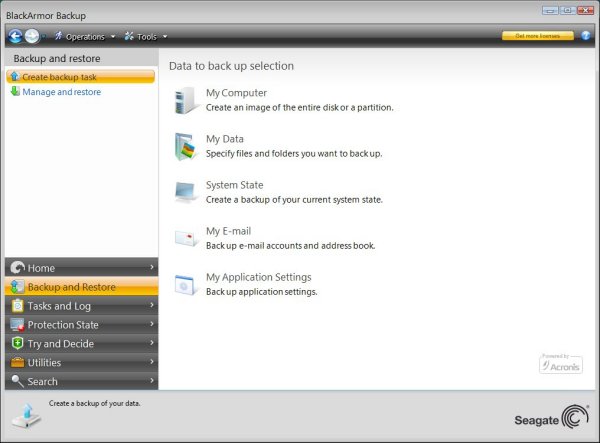The width and height of the screenshot is (600, 443).
Task: Click the My Application Settings window icon
Action: 186,285
